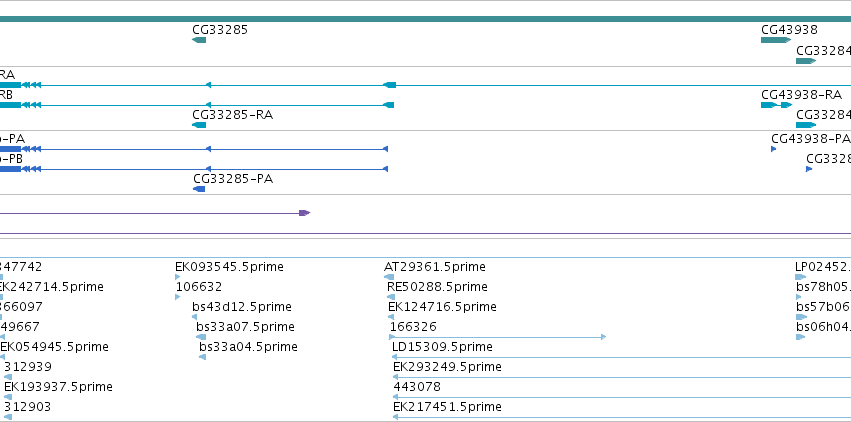851x422 pixels.
Task: Select the 166326 EST line feature
Action: (x=497, y=337)
